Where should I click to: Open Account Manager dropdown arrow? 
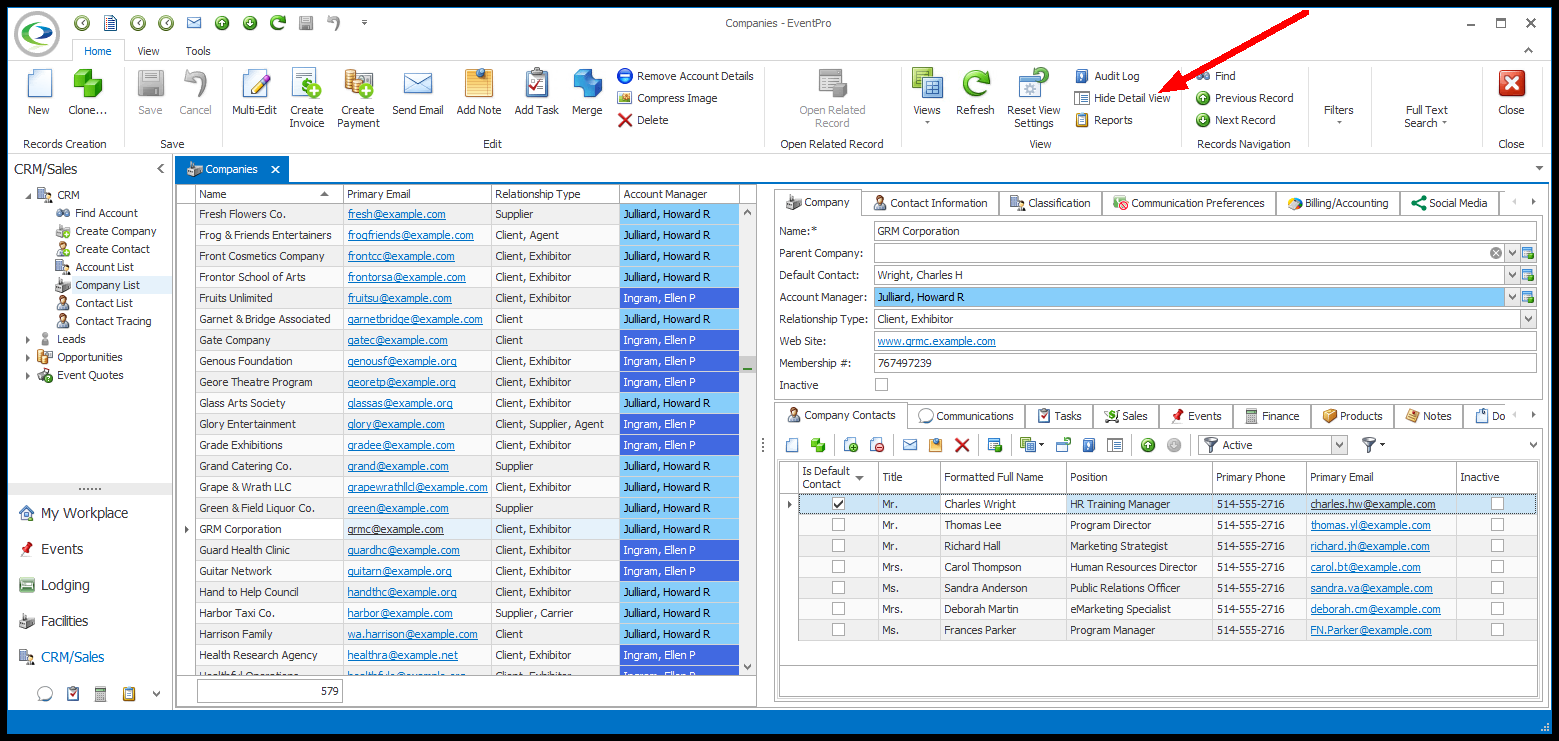[x=1511, y=297]
